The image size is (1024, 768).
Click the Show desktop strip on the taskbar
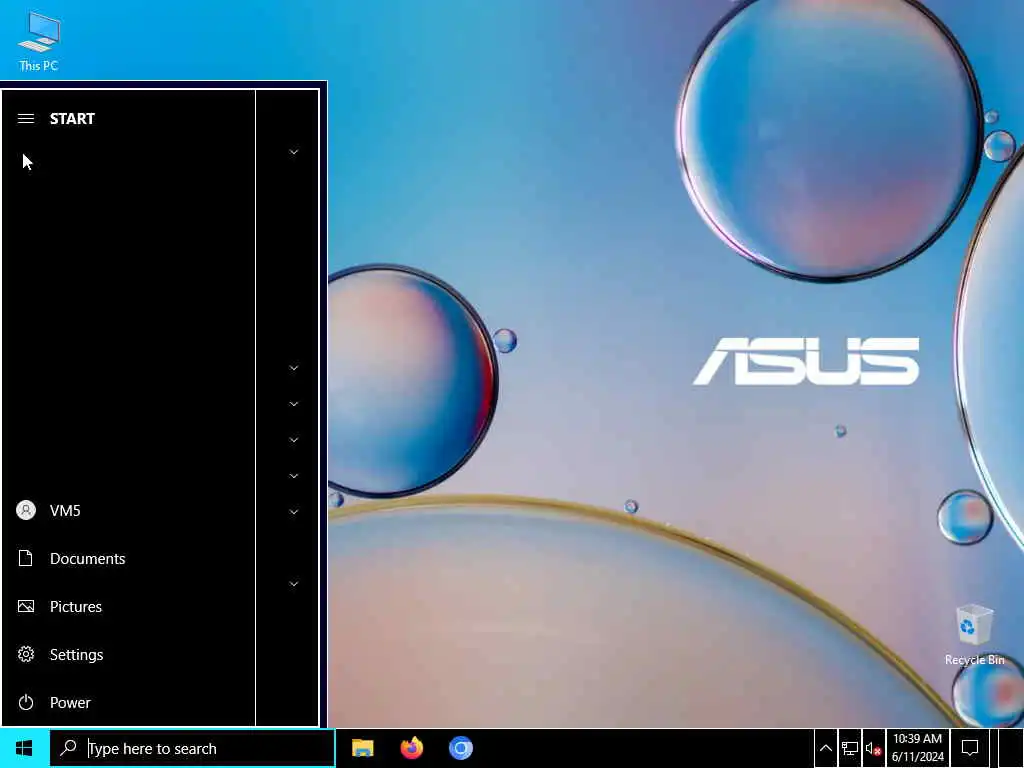coord(1011,748)
